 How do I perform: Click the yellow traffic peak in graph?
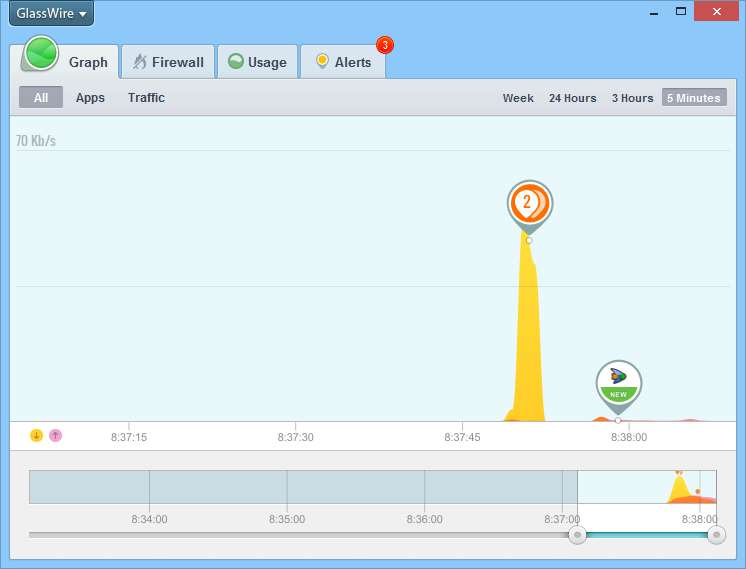pyautogui.click(x=527, y=333)
